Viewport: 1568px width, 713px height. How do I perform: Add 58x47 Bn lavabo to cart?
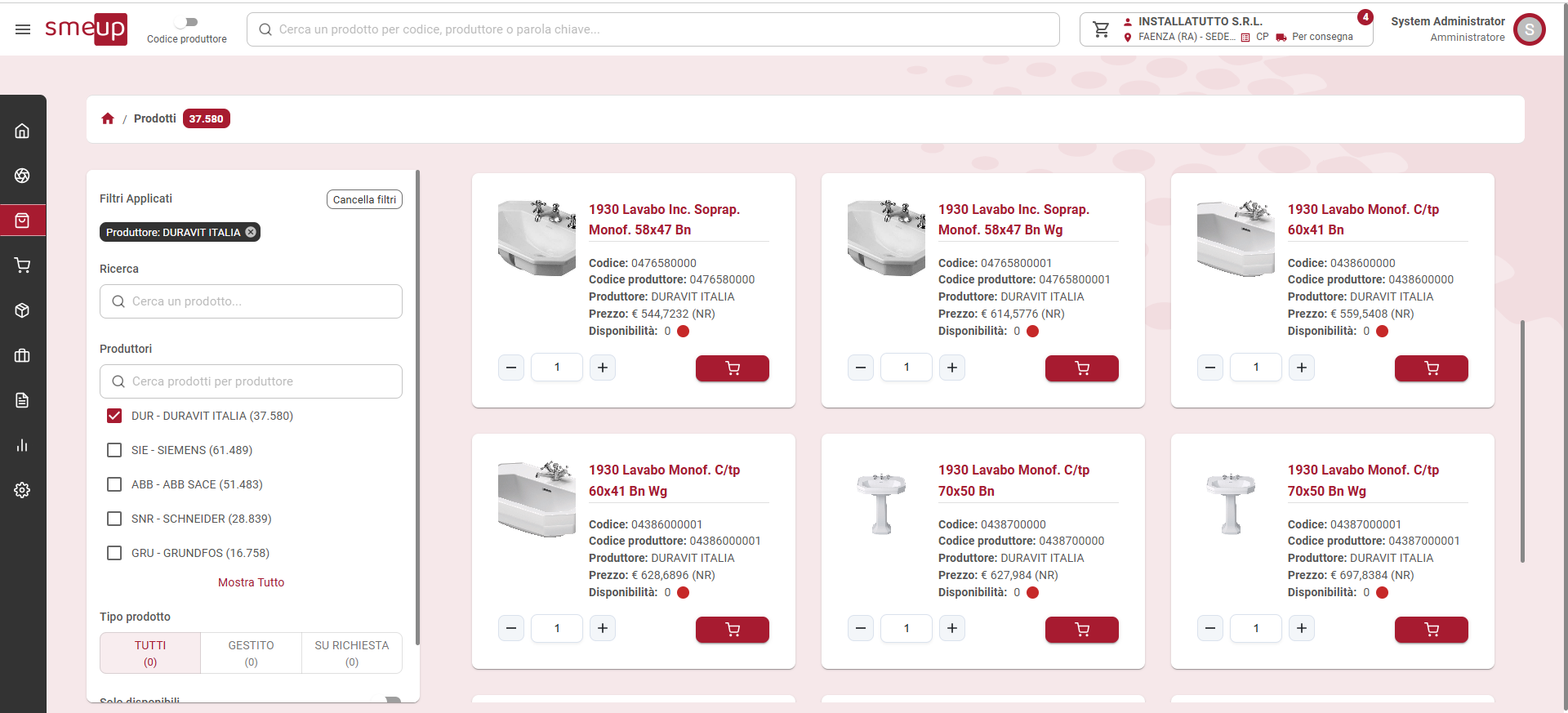(733, 368)
